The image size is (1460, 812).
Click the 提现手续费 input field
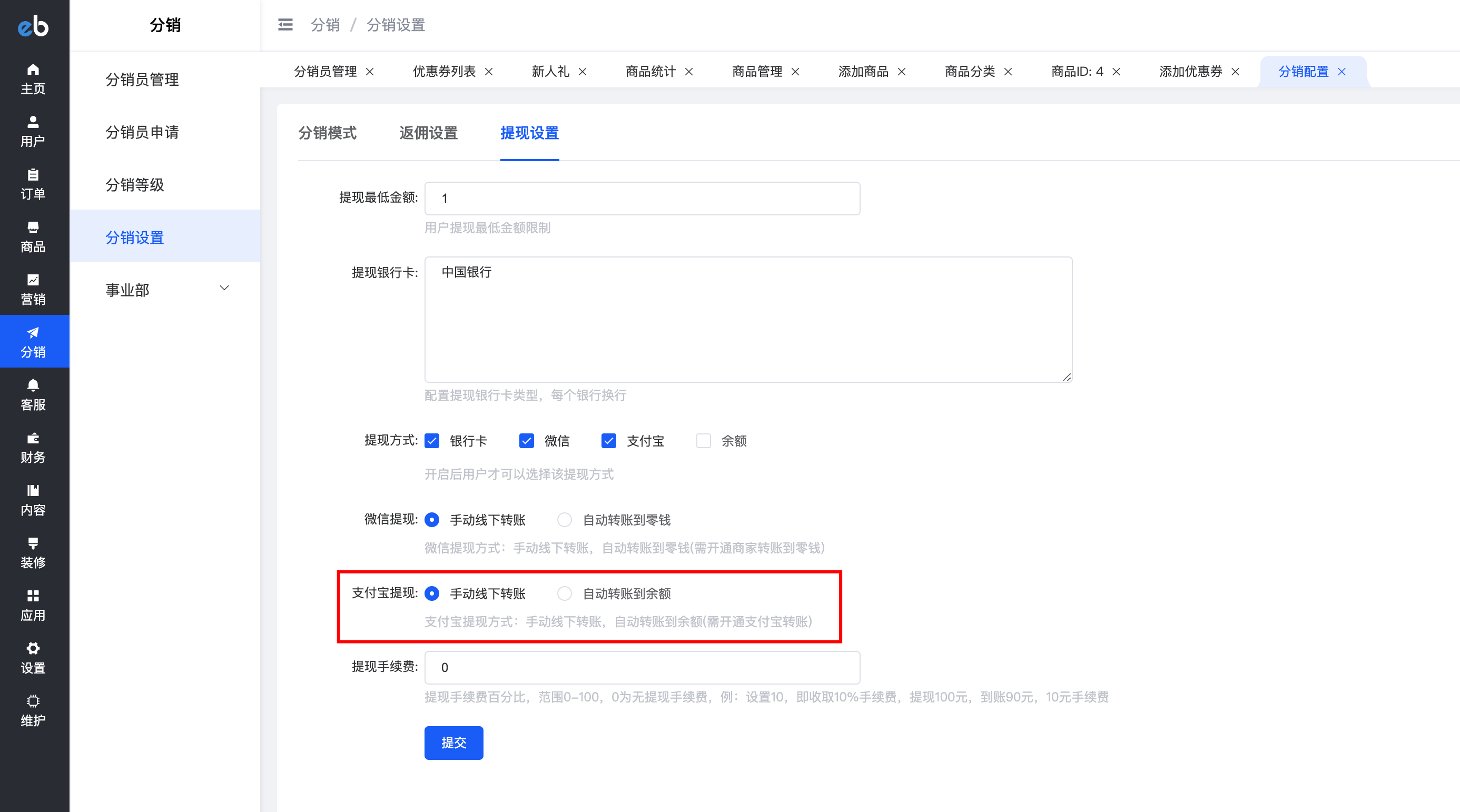click(642, 668)
